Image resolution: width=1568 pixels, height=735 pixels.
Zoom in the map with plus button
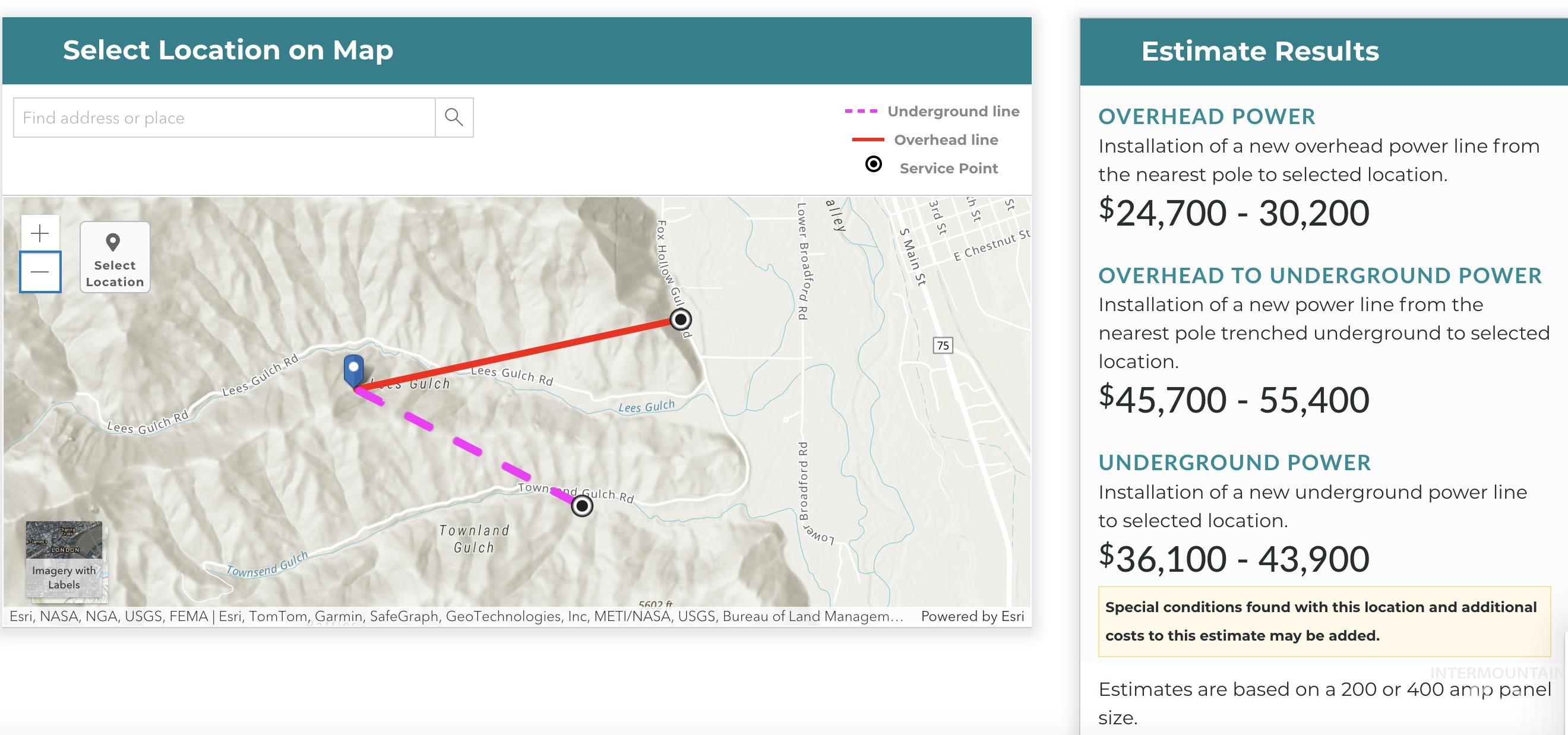click(40, 233)
